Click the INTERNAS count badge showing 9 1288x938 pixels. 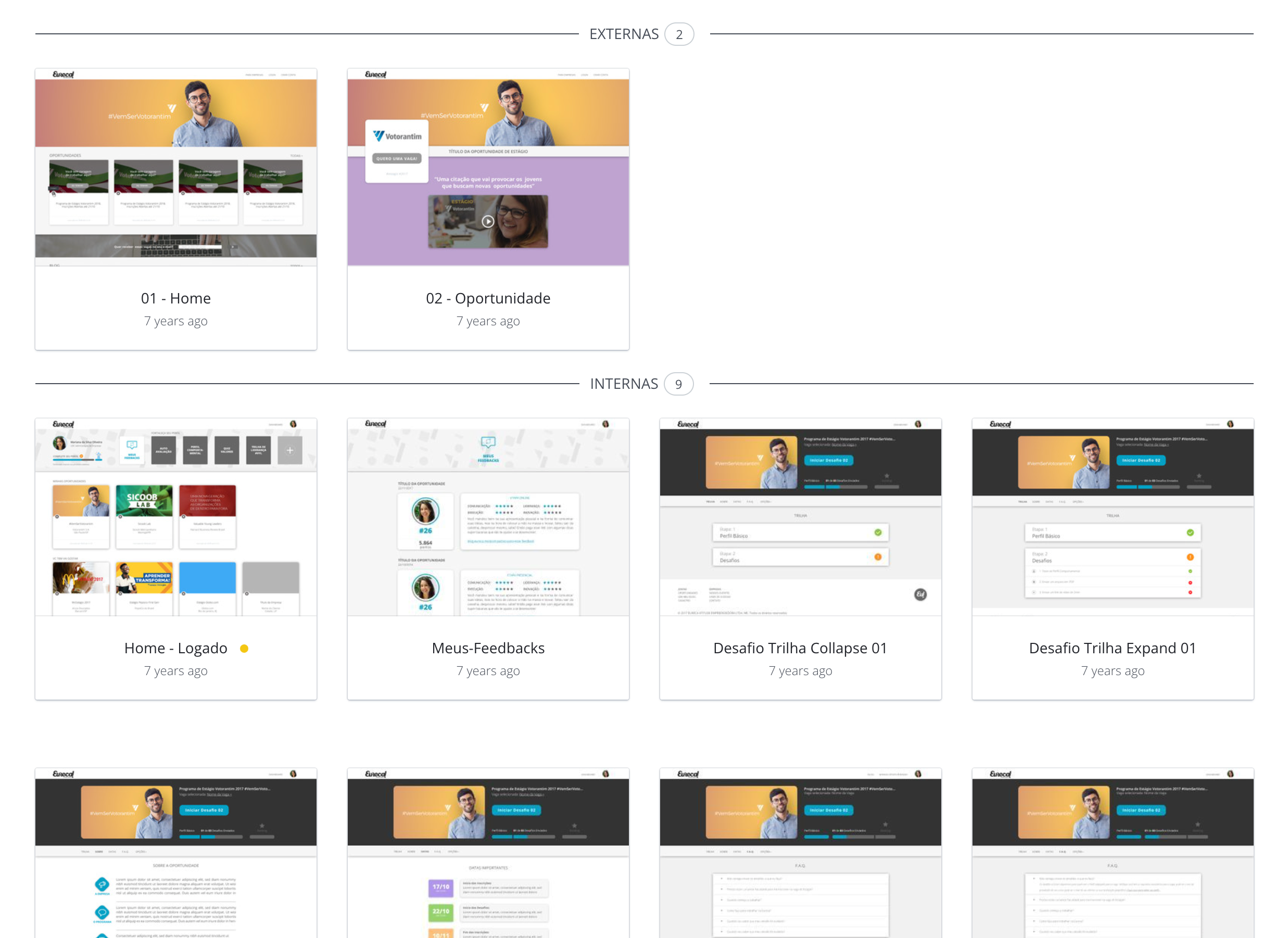[679, 384]
